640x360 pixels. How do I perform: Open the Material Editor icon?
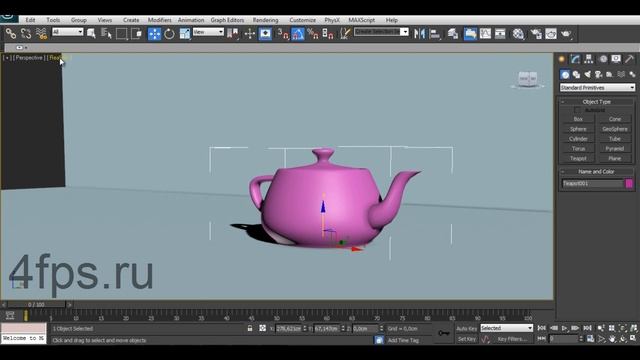(518, 33)
